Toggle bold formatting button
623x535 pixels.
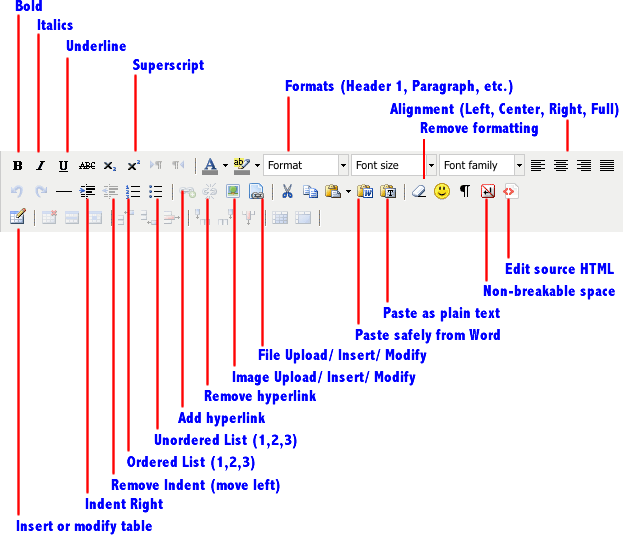(x=17, y=165)
